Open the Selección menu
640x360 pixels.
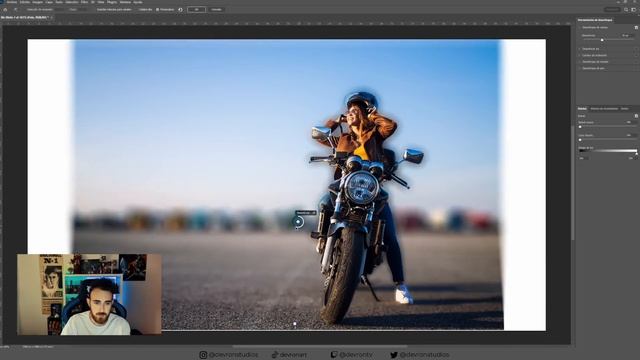(72, 2)
